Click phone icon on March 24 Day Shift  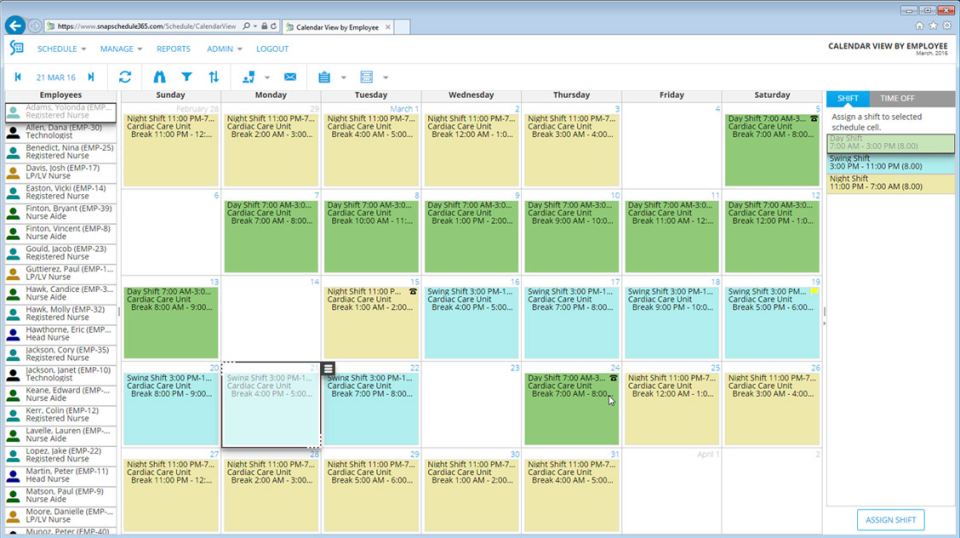tap(613, 378)
